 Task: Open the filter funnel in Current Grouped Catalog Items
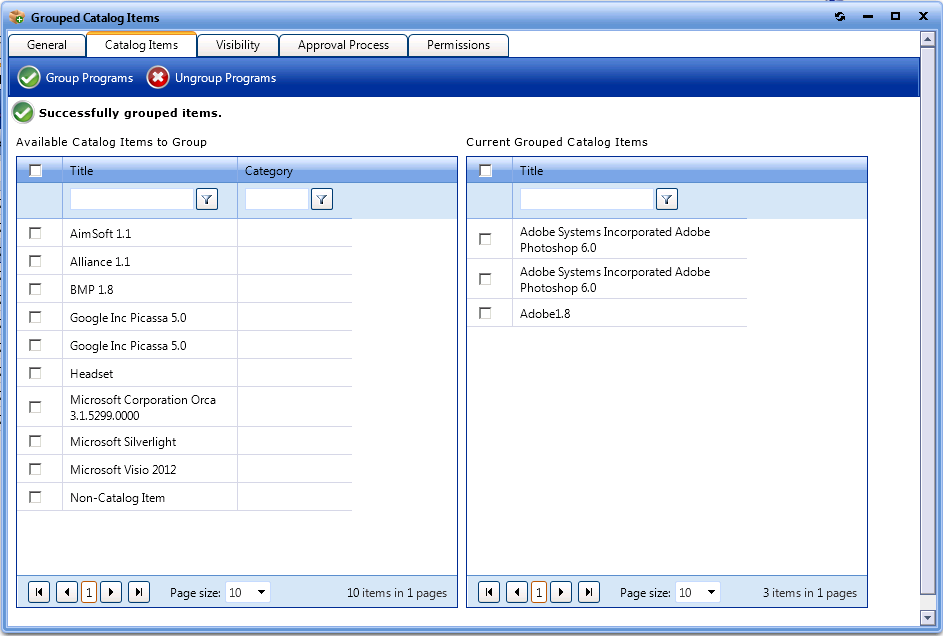coord(666,199)
